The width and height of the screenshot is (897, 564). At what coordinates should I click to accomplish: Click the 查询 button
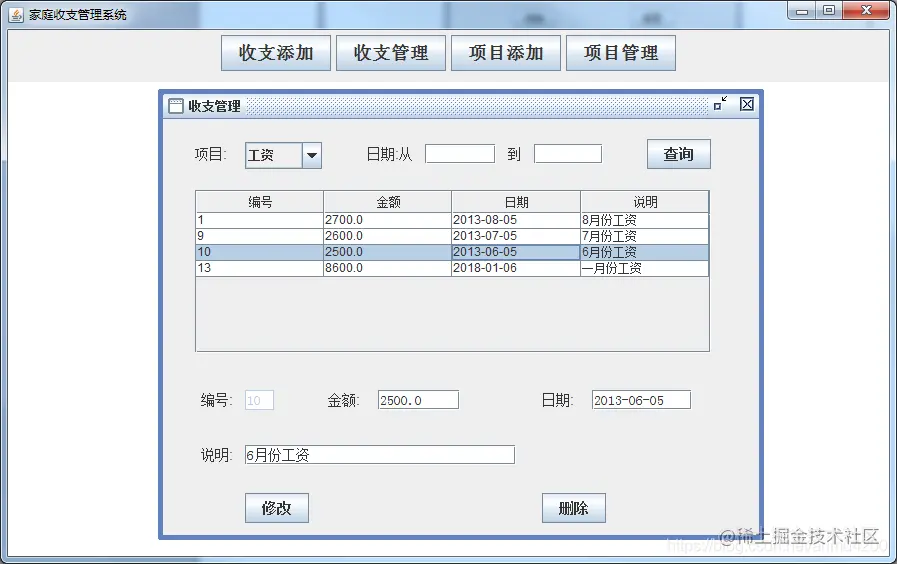point(678,154)
